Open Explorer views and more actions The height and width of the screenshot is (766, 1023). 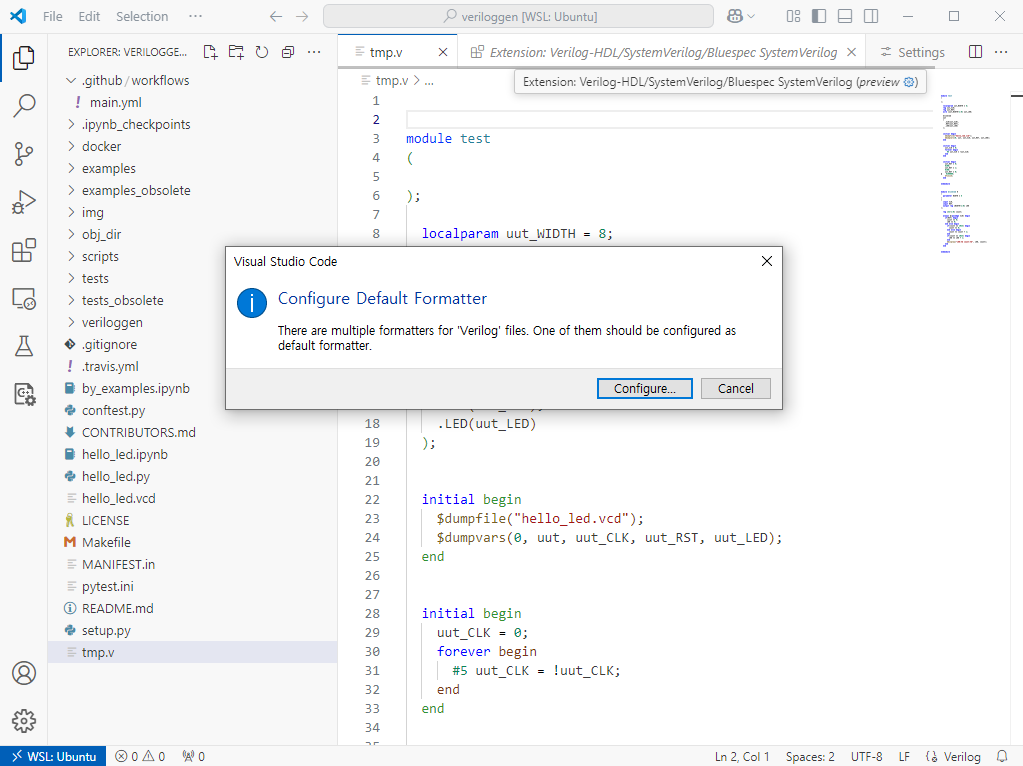click(x=314, y=52)
